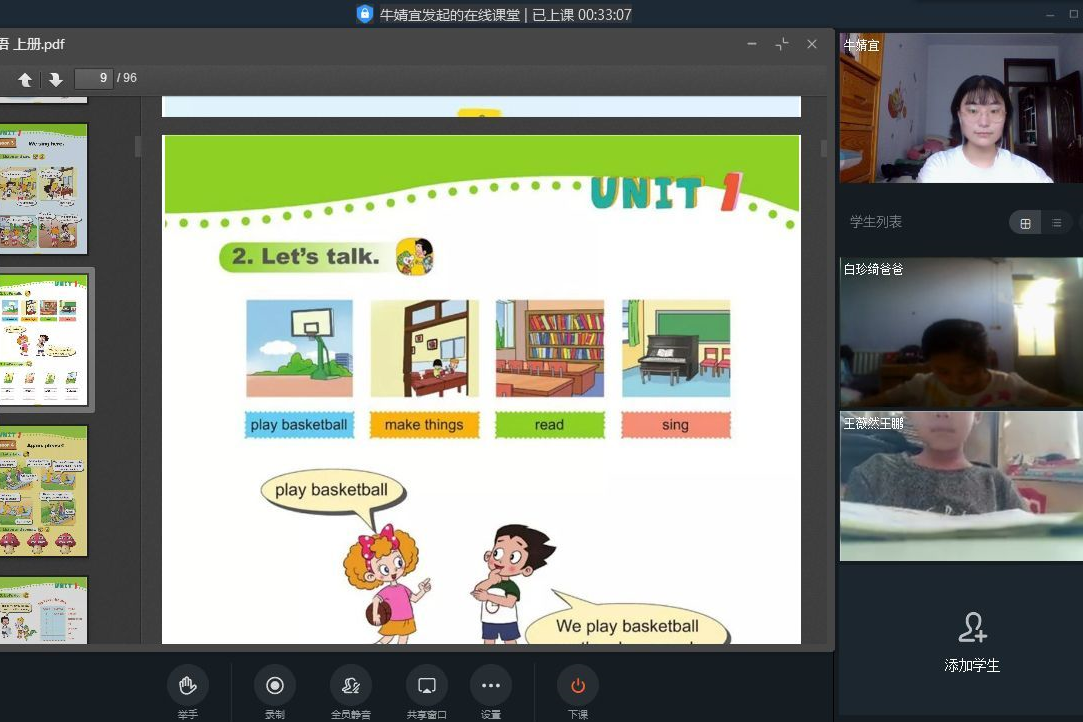
Task: Click the library bookshelf picture
Action: tap(550, 348)
